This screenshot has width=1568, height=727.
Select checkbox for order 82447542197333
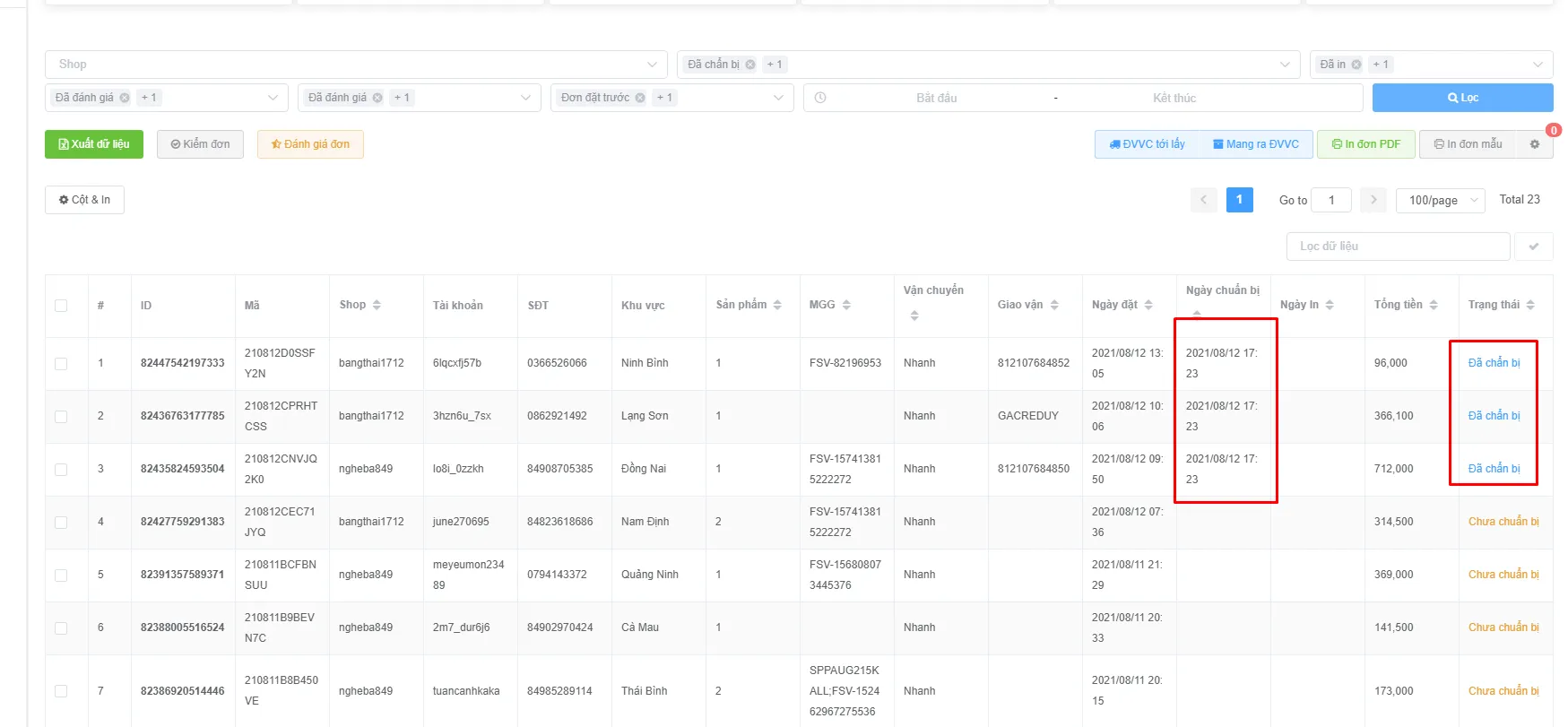(x=61, y=364)
